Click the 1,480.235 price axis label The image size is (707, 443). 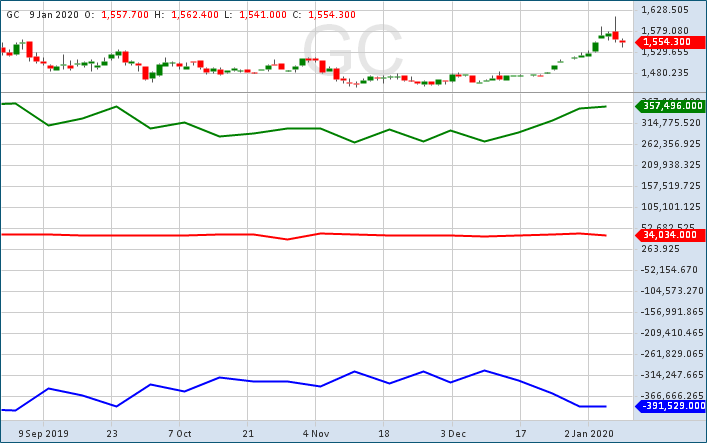pyautogui.click(x=665, y=73)
